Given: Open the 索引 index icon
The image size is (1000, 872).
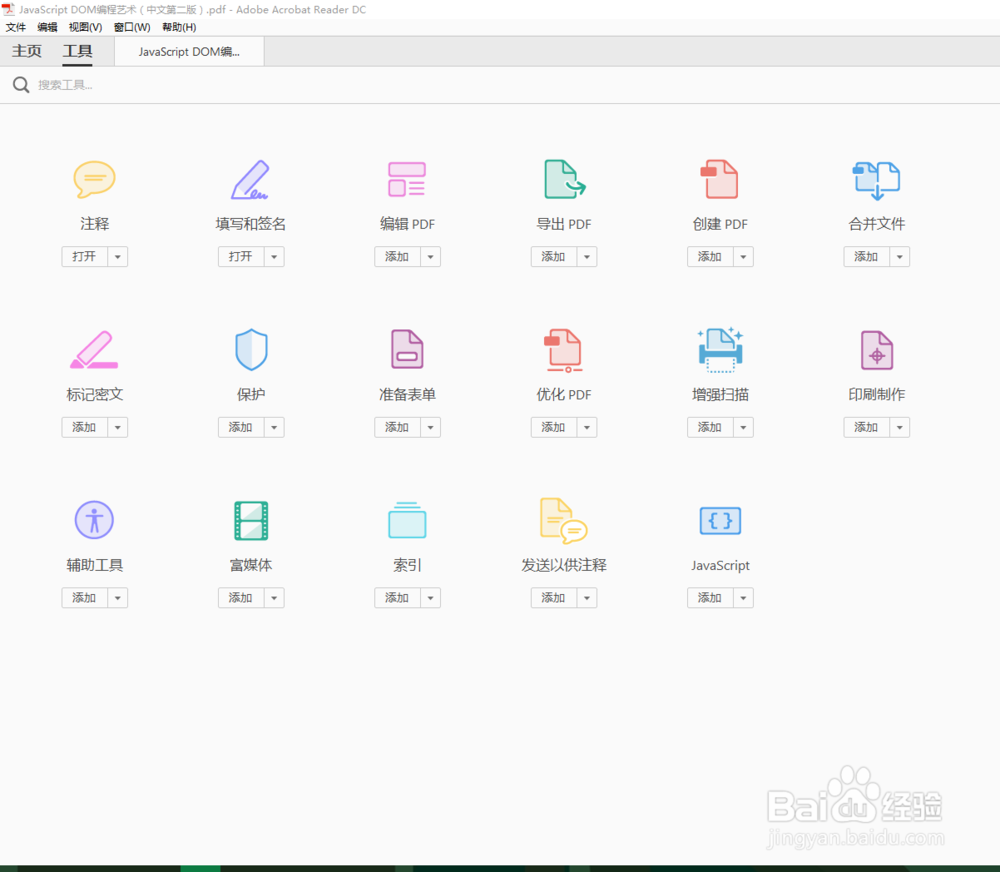Looking at the screenshot, I should 407,520.
